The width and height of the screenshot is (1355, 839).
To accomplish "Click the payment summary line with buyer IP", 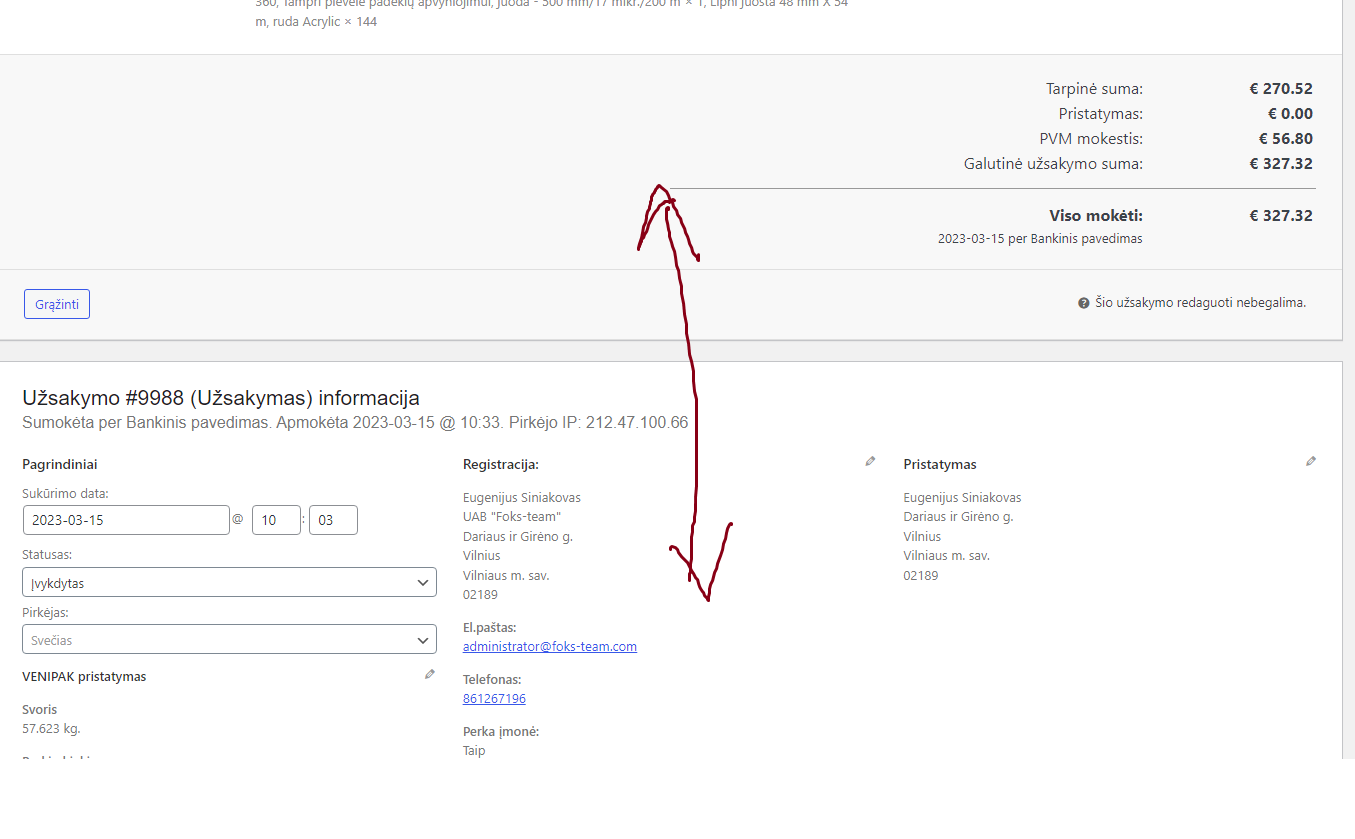I will click(355, 422).
